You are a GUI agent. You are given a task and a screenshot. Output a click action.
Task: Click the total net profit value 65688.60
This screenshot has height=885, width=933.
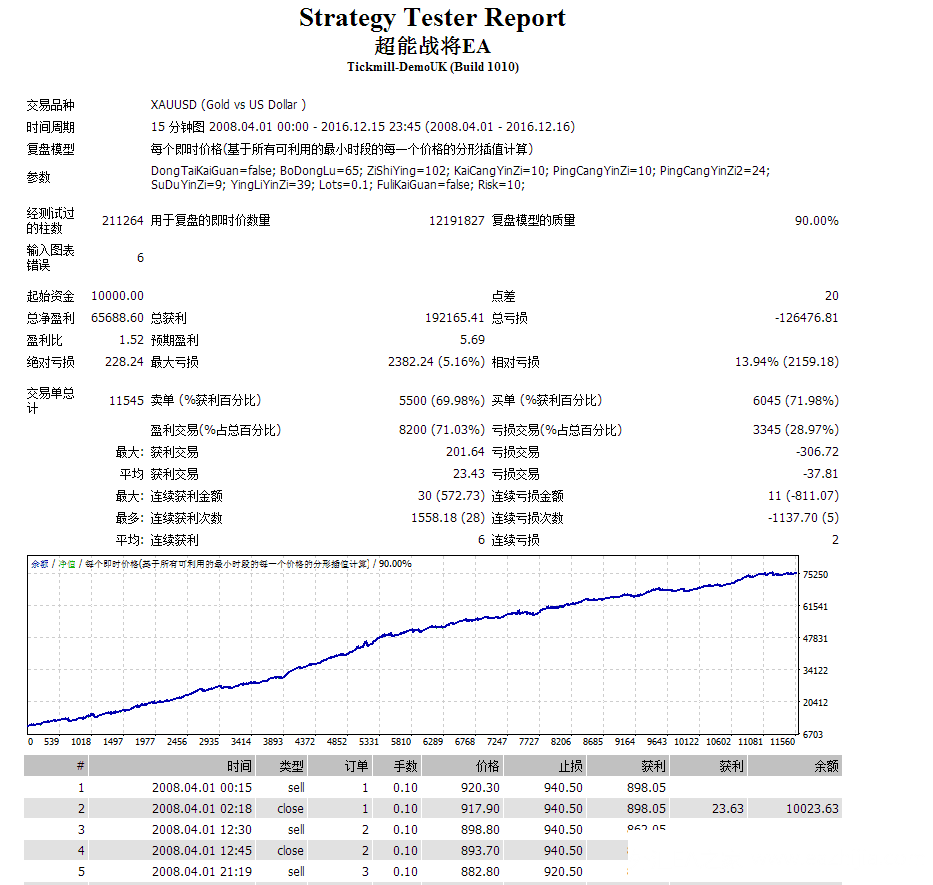pyautogui.click(x=117, y=318)
